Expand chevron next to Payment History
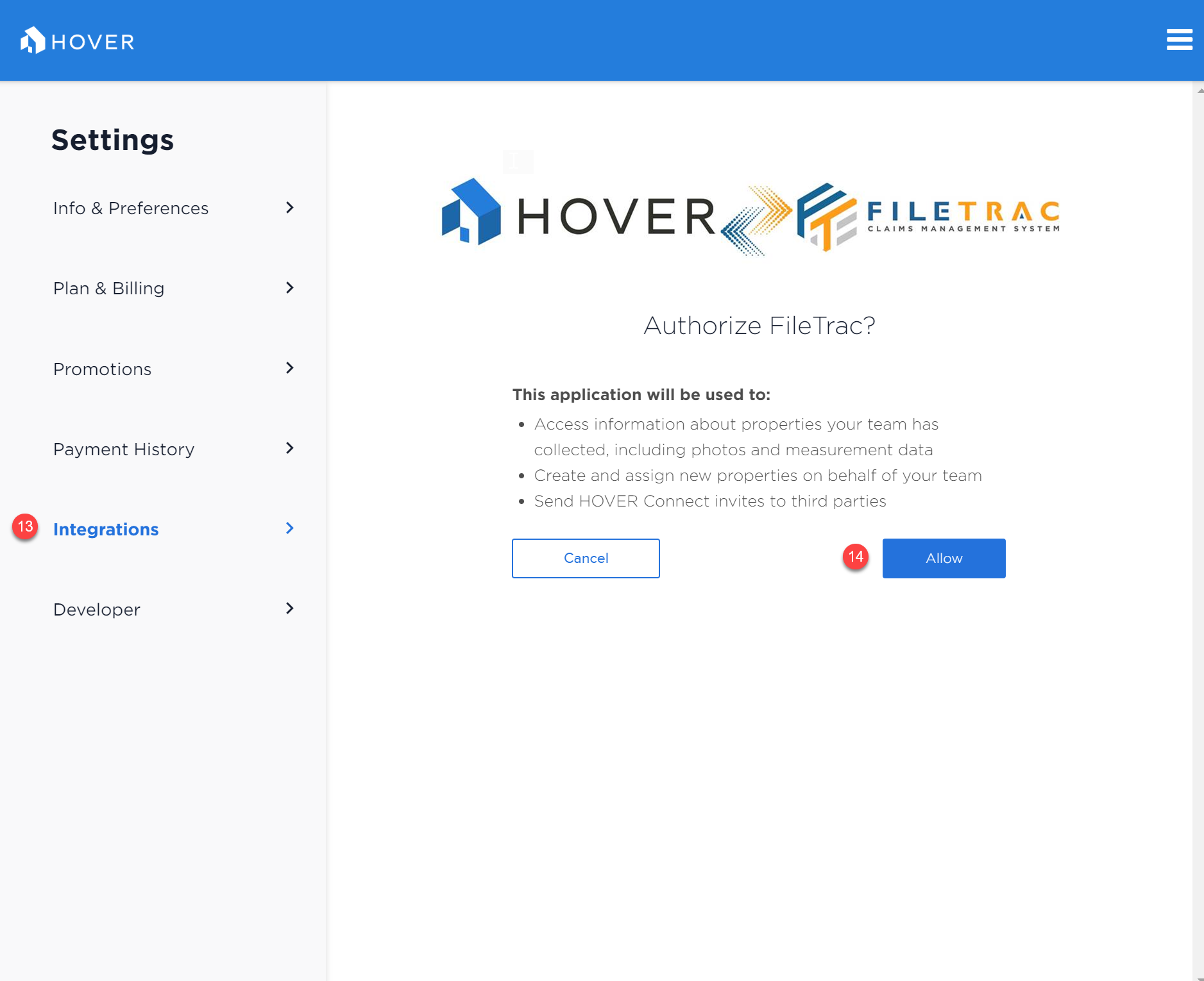Viewport: 1204px width, 981px height. coord(290,448)
